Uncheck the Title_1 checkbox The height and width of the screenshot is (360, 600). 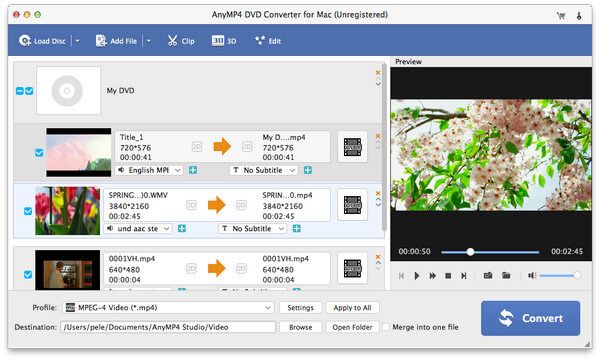coord(39,153)
